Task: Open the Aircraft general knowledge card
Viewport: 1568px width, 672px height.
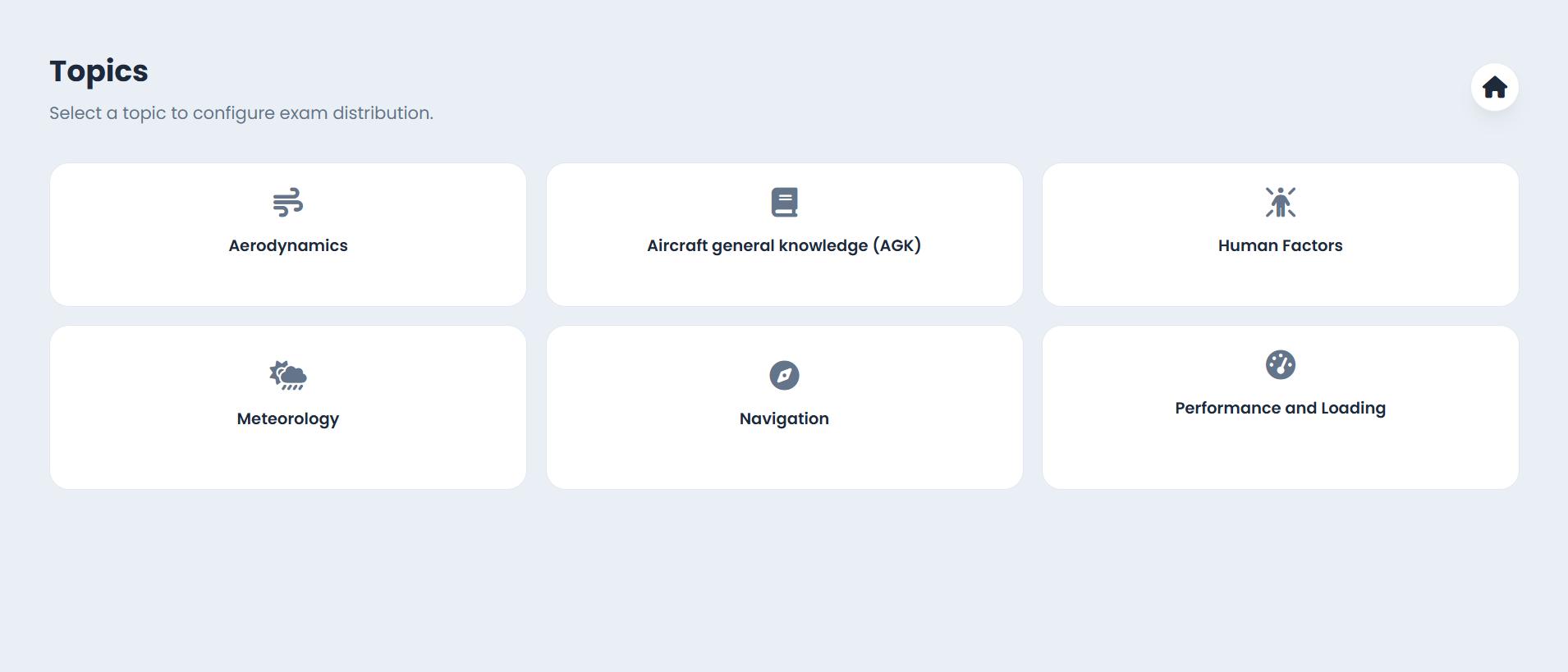Action: coord(784,279)
